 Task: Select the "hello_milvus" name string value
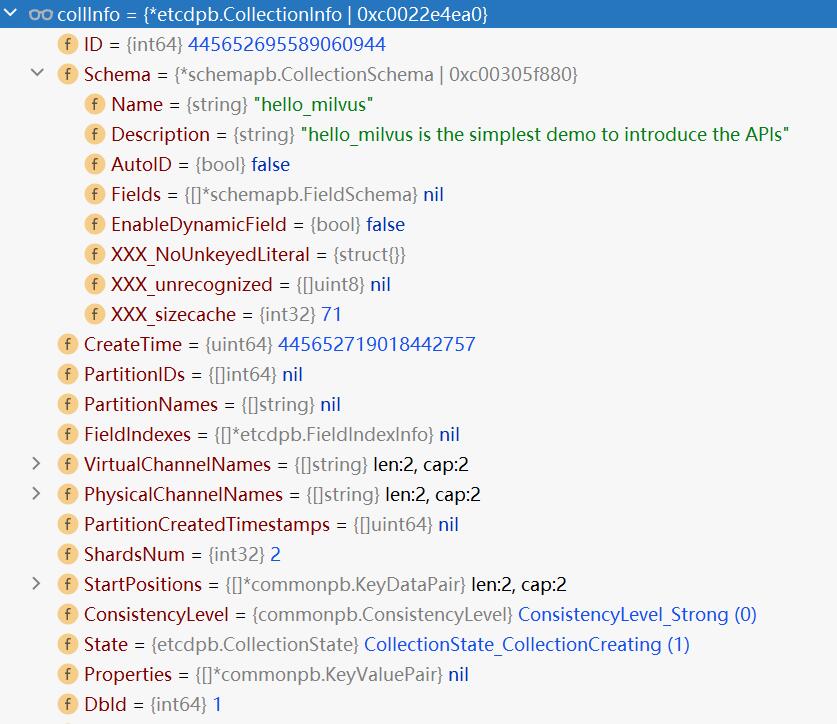(x=313, y=105)
